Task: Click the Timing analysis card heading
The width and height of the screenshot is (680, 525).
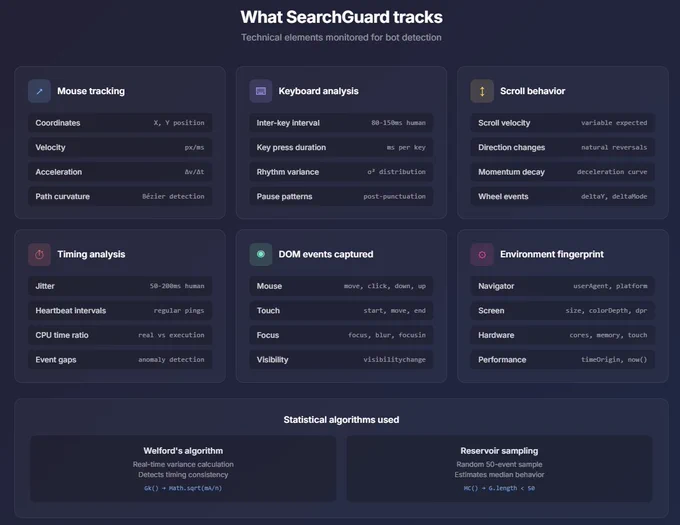Action: click(91, 254)
